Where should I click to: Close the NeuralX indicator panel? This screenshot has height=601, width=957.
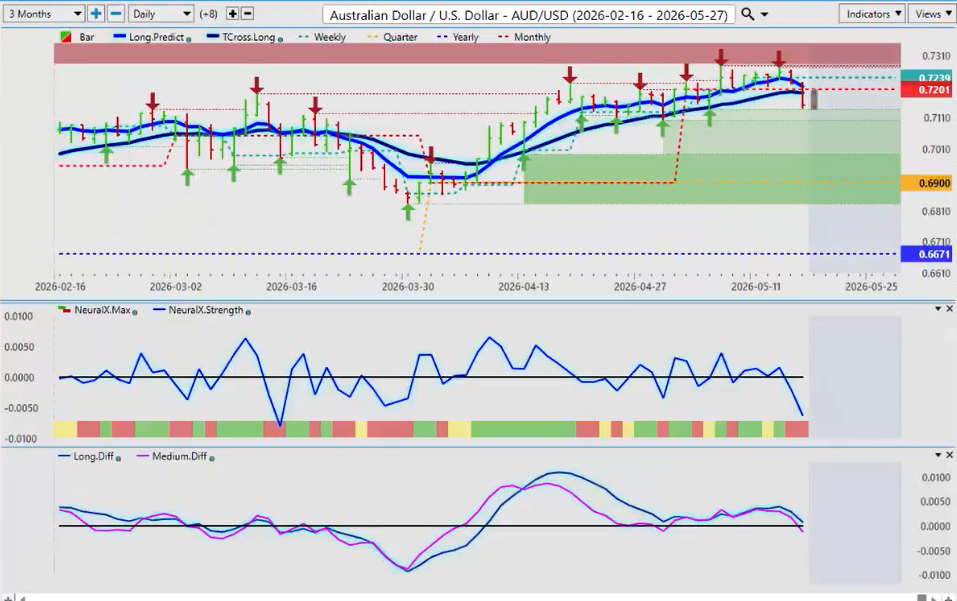[950, 309]
